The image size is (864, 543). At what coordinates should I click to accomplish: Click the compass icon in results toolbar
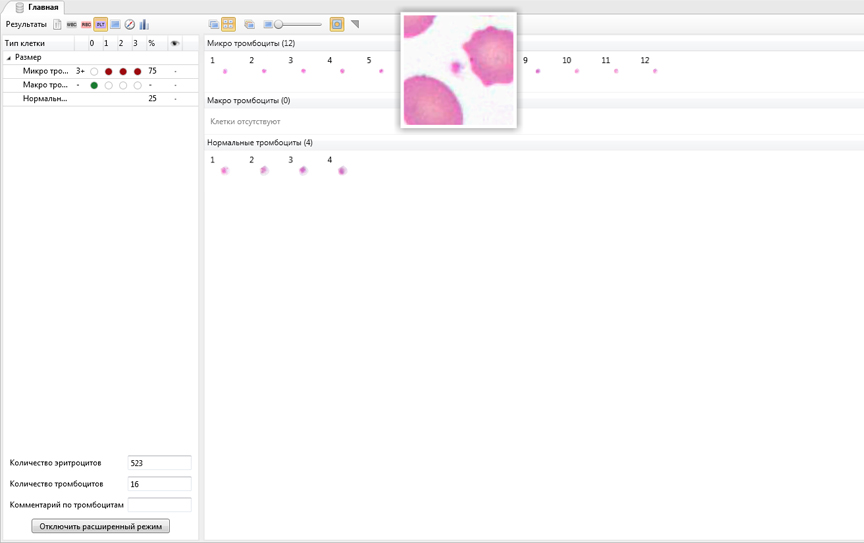[x=129, y=25]
